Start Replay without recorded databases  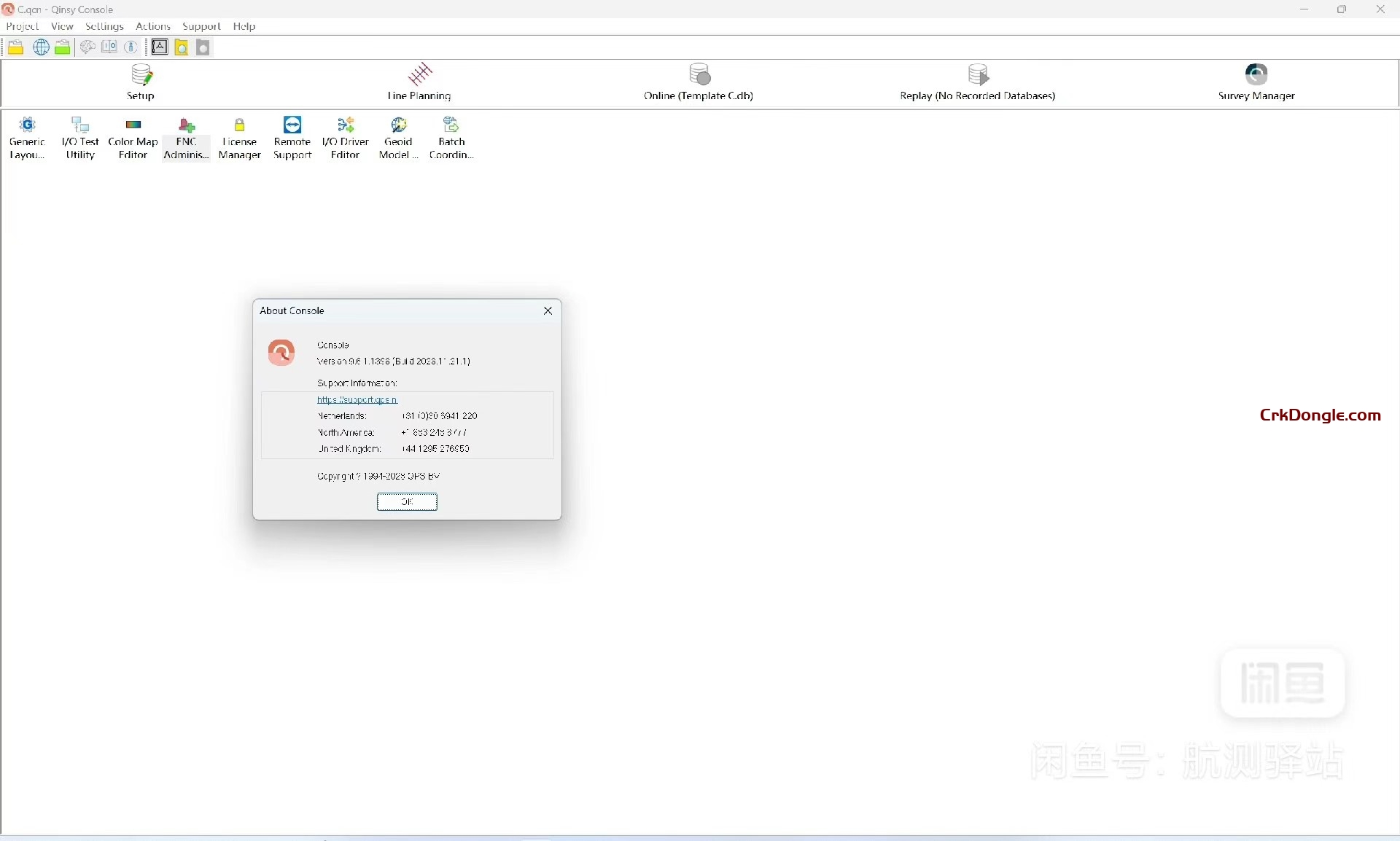(977, 82)
